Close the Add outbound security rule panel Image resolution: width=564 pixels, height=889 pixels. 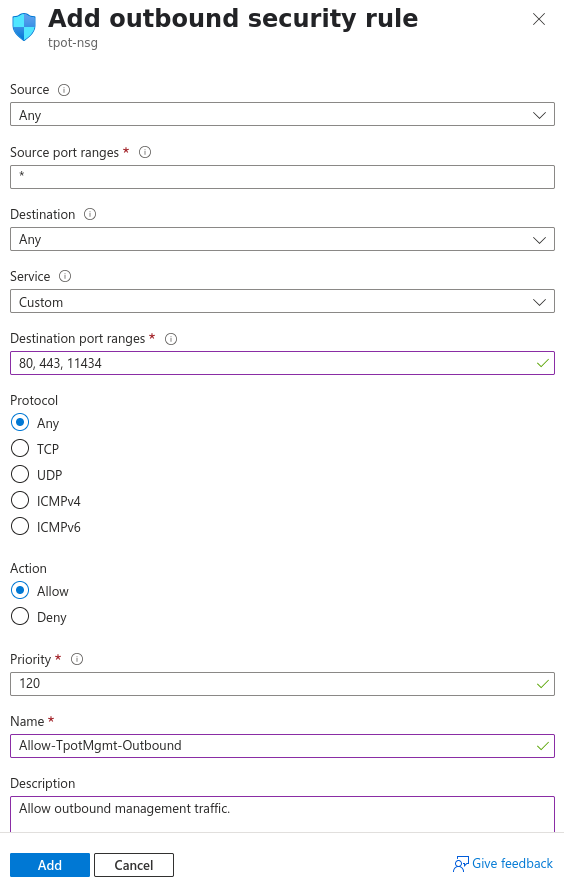(x=539, y=19)
